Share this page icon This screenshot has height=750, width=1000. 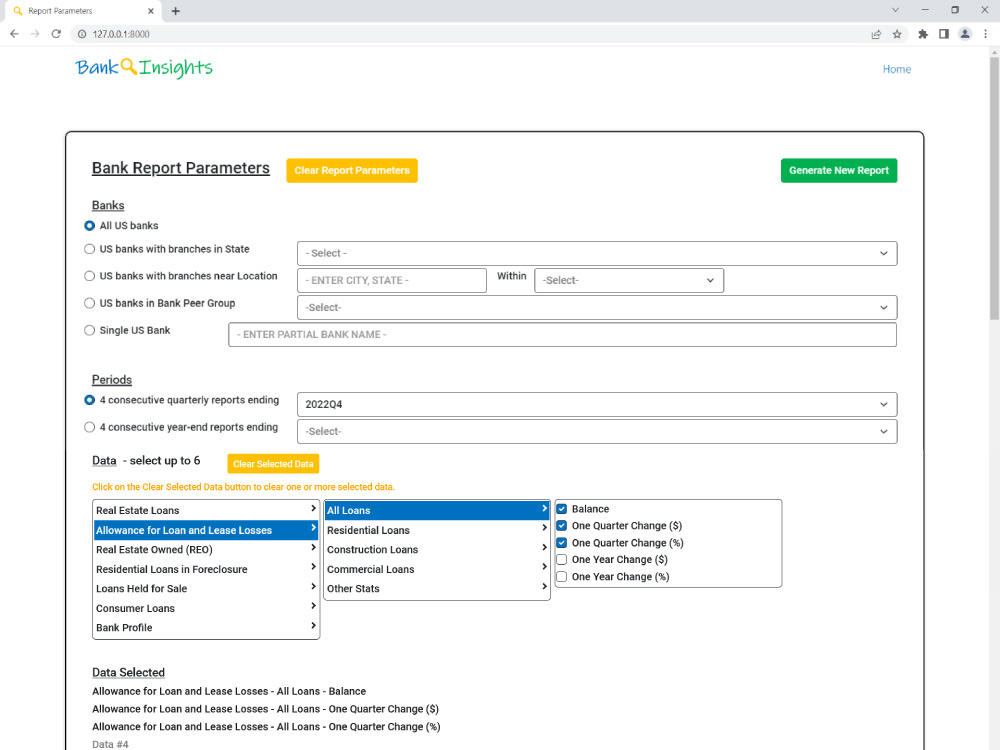pyautogui.click(x=876, y=34)
